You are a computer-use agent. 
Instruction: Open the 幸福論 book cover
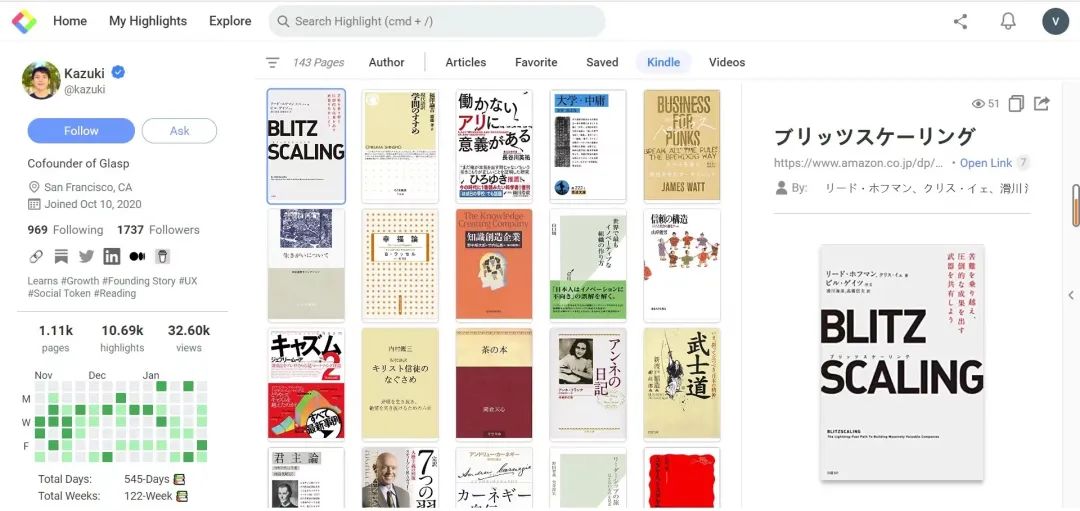pos(400,264)
